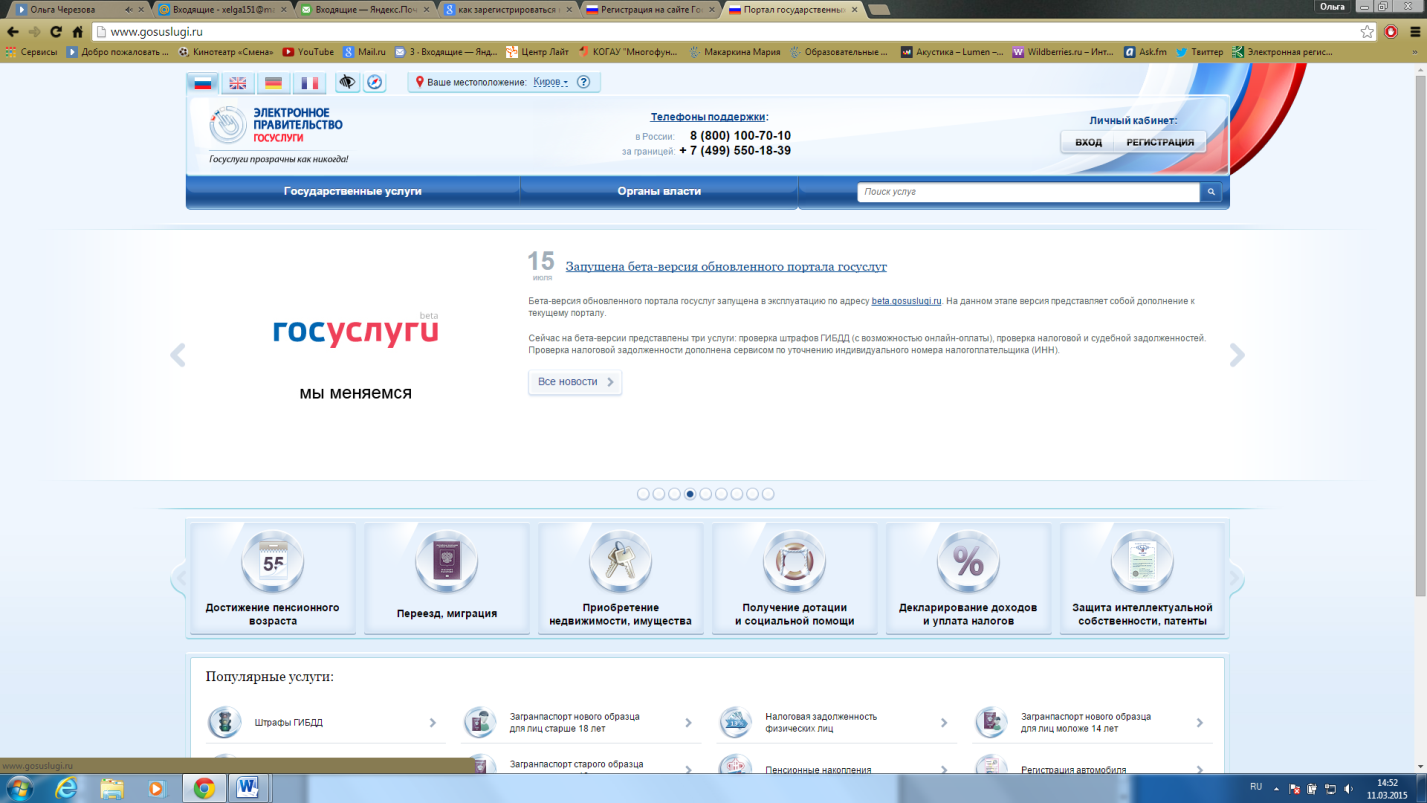
Task: Focus the Поиск услуг search field
Action: [1028, 192]
